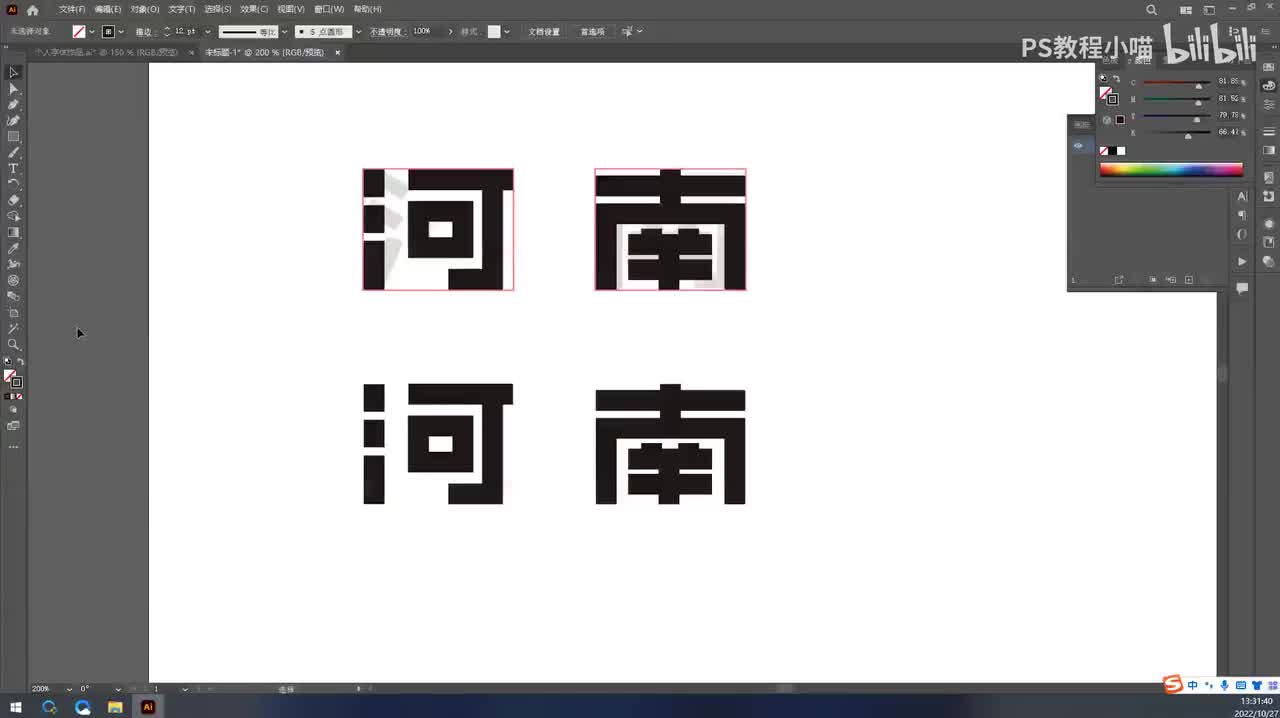Click the Home icon beside Ai logo
This screenshot has height=718, width=1280.
pos(32,9)
